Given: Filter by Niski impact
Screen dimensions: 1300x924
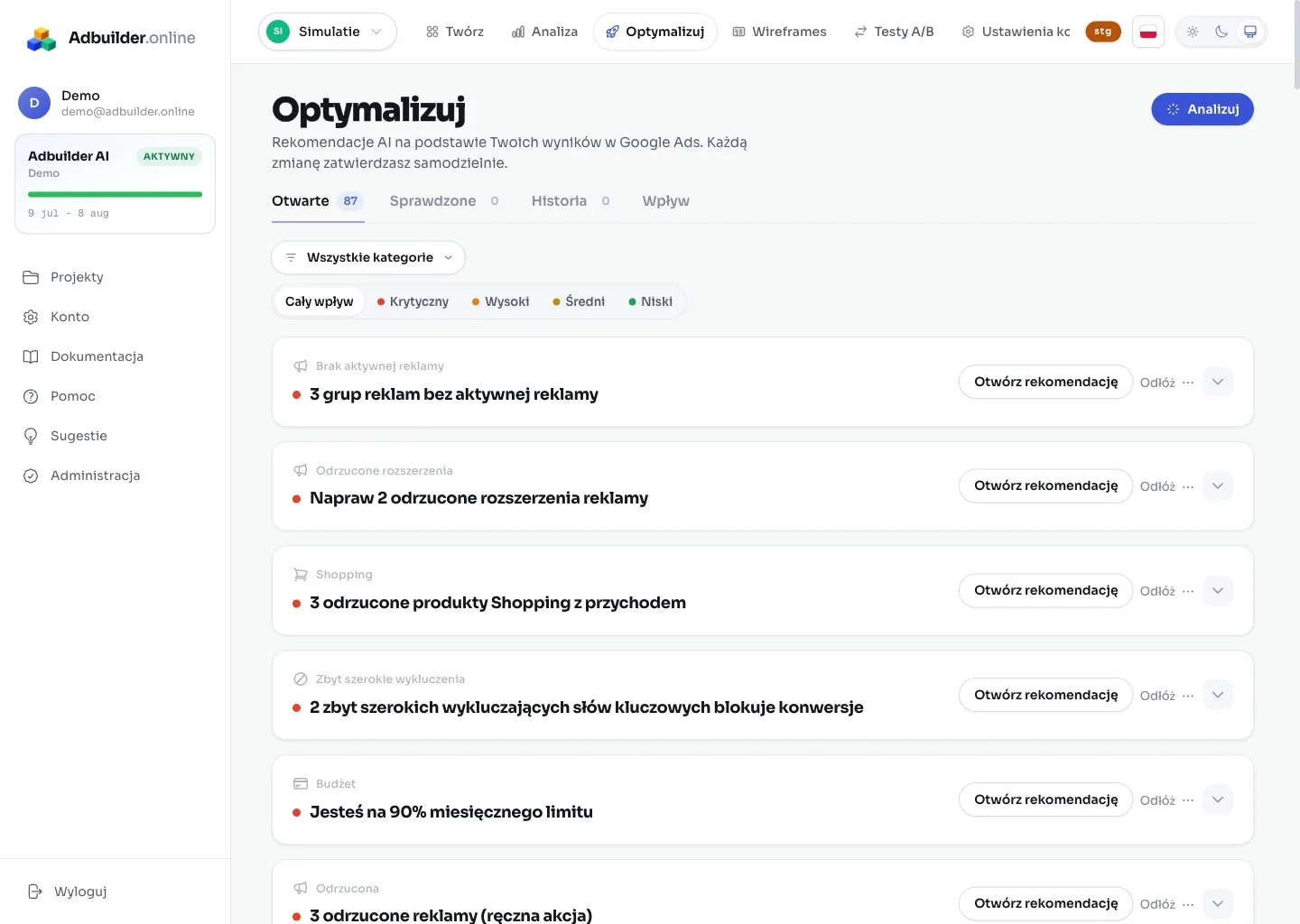Looking at the screenshot, I should click(x=651, y=301).
